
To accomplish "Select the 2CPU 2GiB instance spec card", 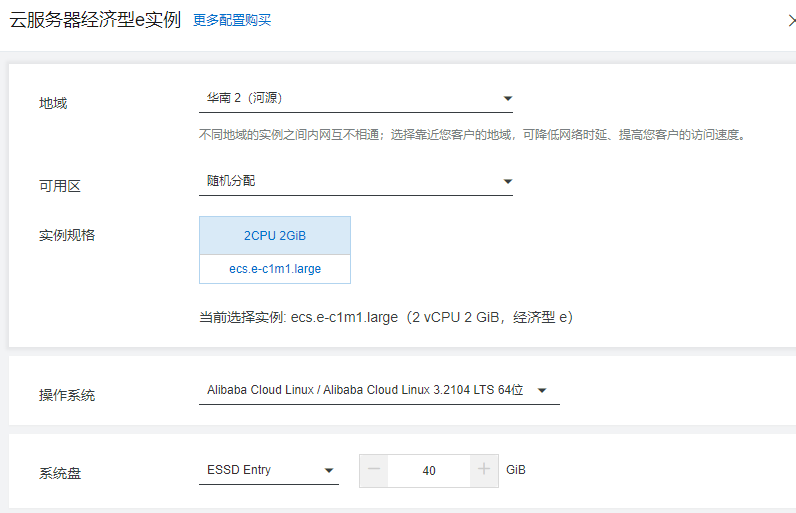I will click(275, 236).
